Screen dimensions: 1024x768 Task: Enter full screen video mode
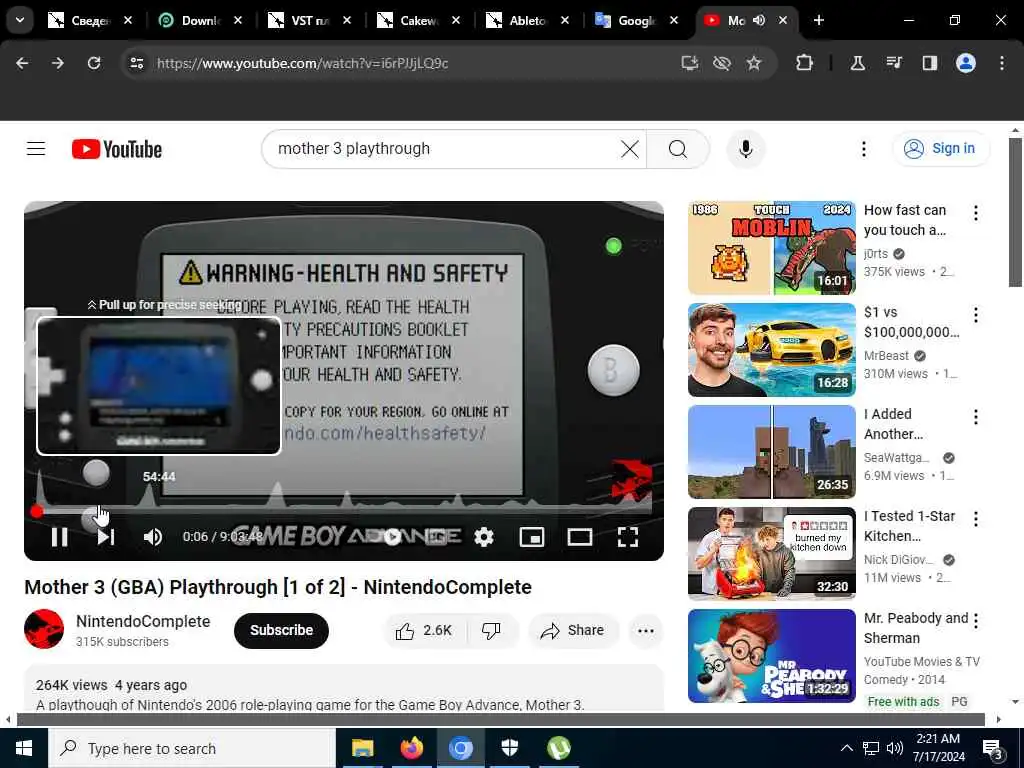(x=628, y=537)
